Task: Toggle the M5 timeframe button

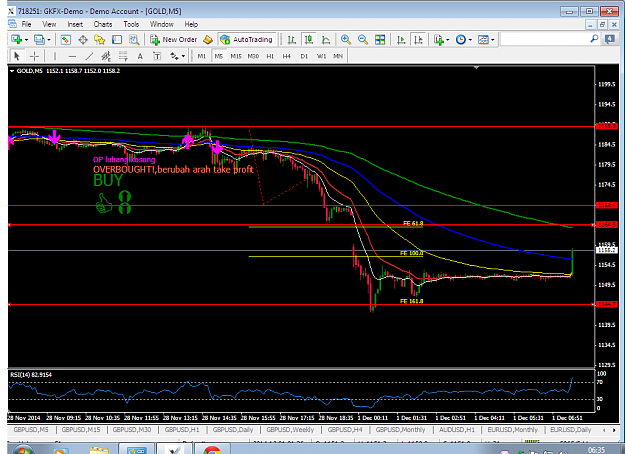Action: [x=219, y=56]
